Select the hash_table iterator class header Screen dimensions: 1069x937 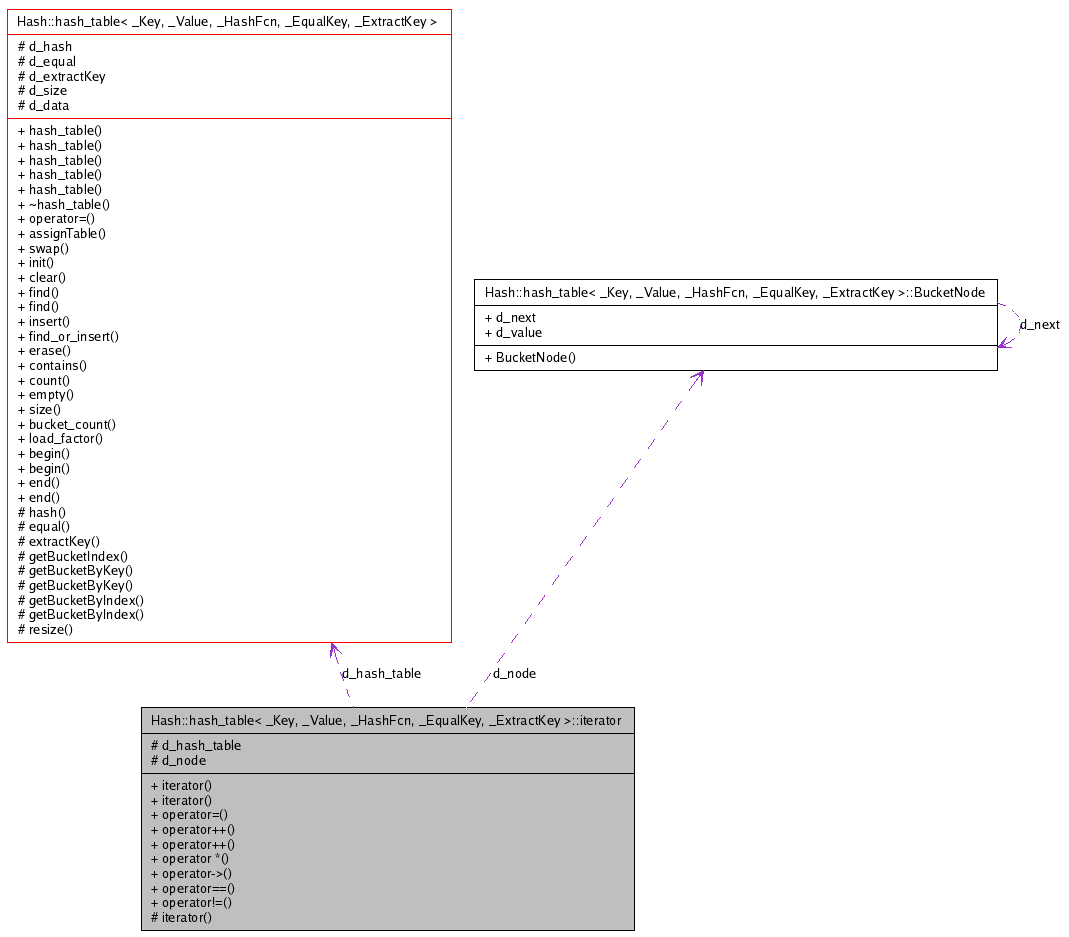click(x=386, y=720)
